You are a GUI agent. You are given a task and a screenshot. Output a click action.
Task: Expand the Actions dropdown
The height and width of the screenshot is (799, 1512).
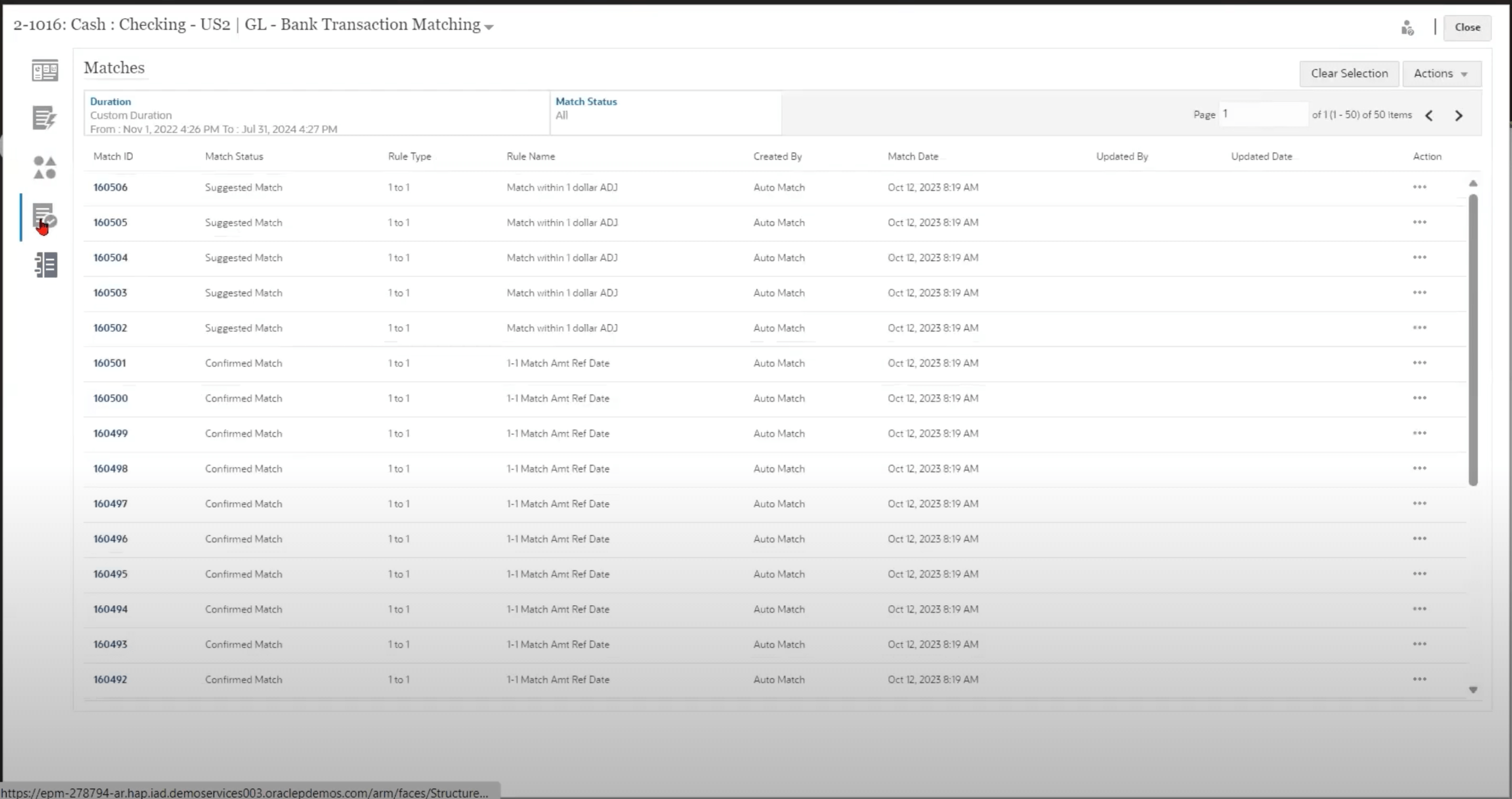(1441, 73)
